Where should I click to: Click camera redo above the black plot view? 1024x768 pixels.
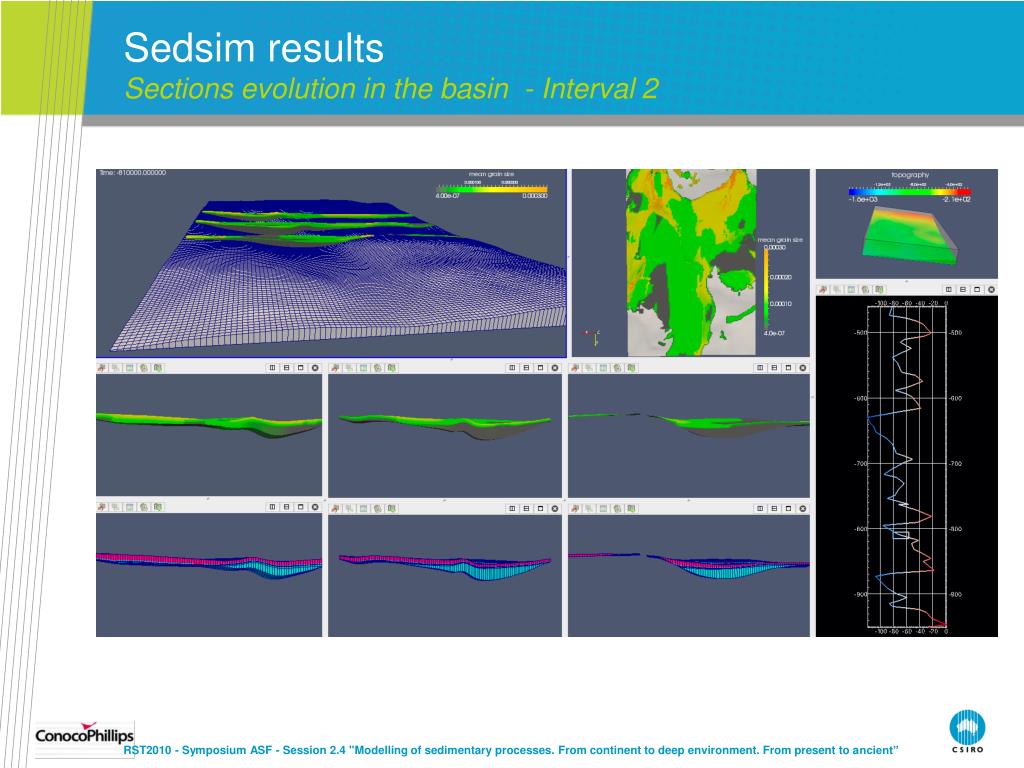click(x=837, y=289)
